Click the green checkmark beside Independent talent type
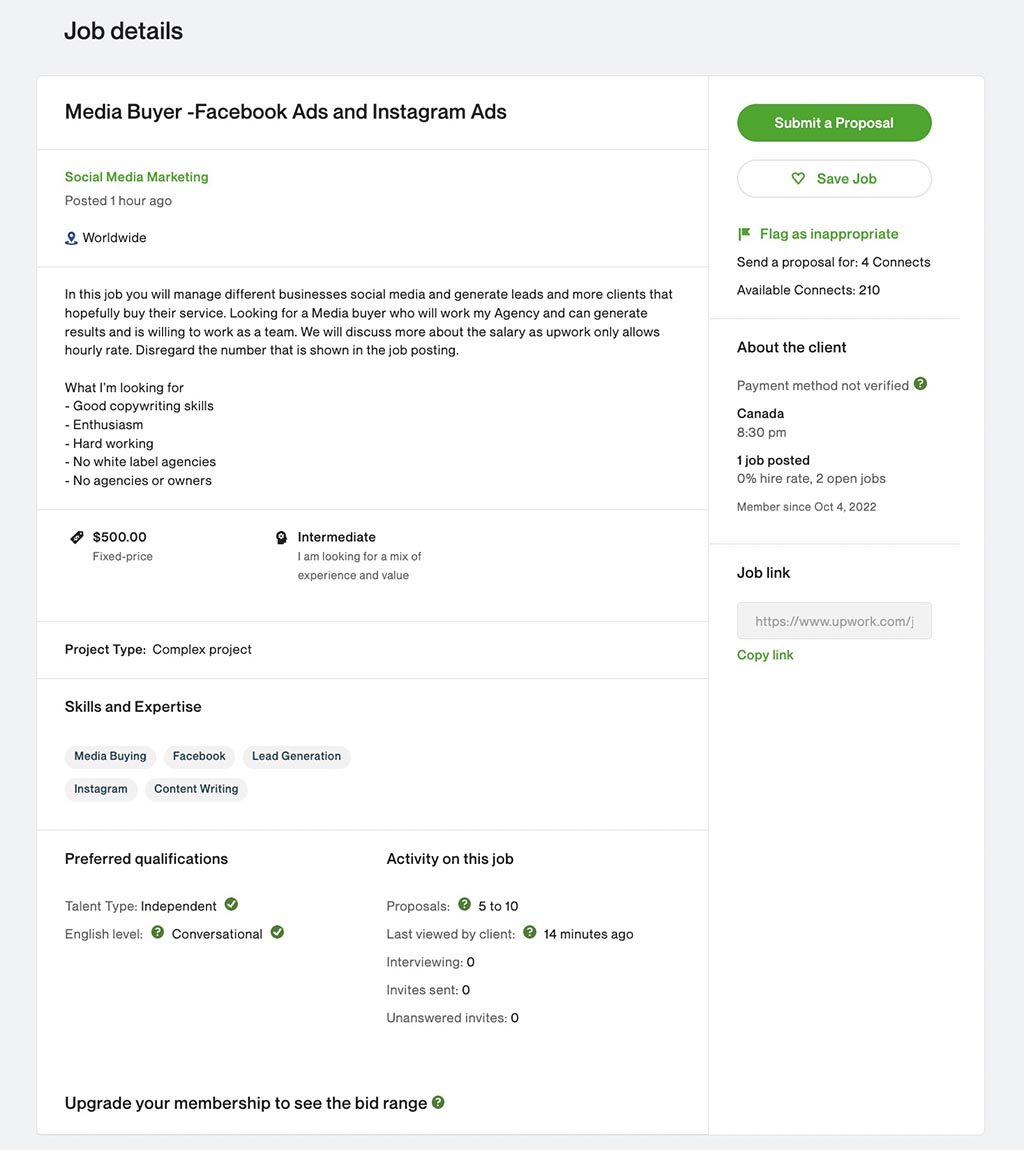The width and height of the screenshot is (1024, 1150). click(231, 904)
